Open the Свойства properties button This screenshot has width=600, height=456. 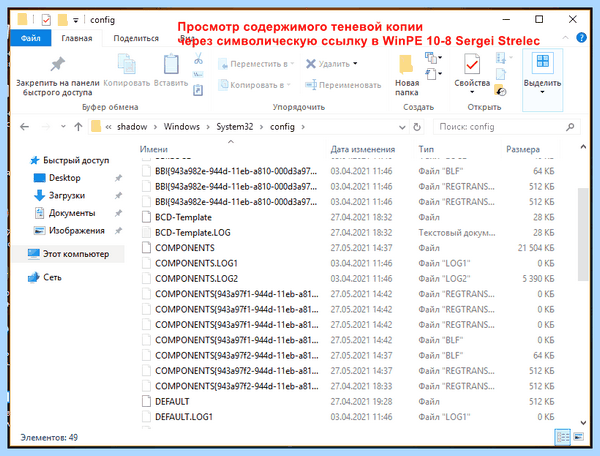coord(472,74)
